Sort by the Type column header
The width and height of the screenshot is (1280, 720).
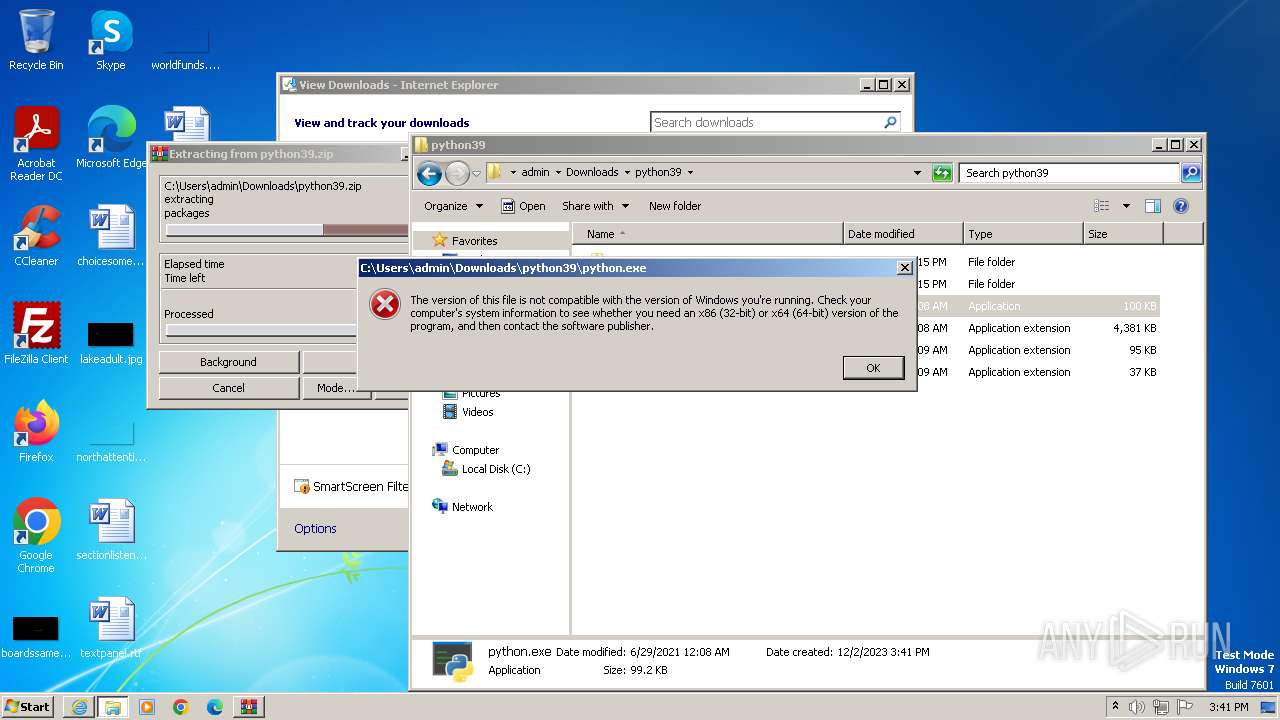1023,234
